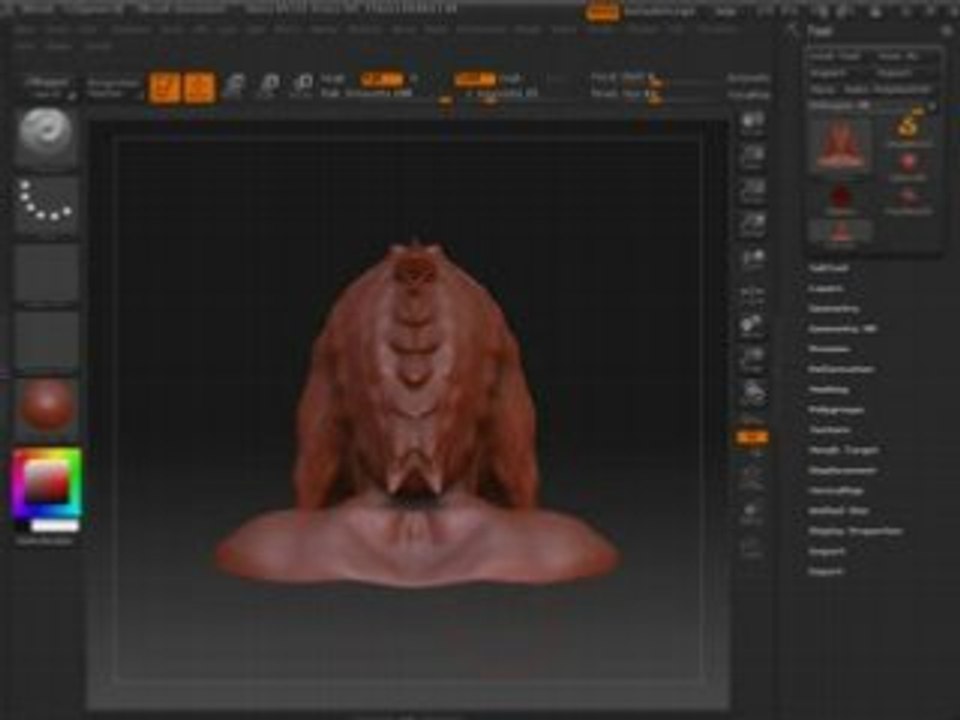Expand the Unified Skin section
The image size is (960, 720).
(x=839, y=511)
